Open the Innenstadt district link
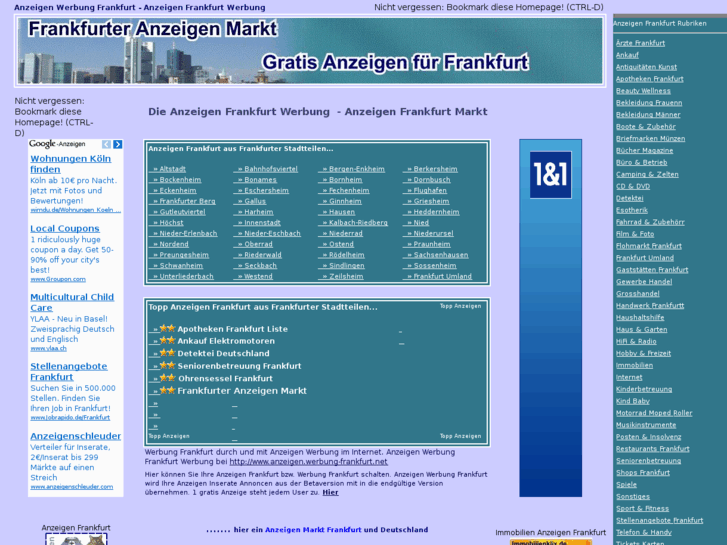 point(262,223)
